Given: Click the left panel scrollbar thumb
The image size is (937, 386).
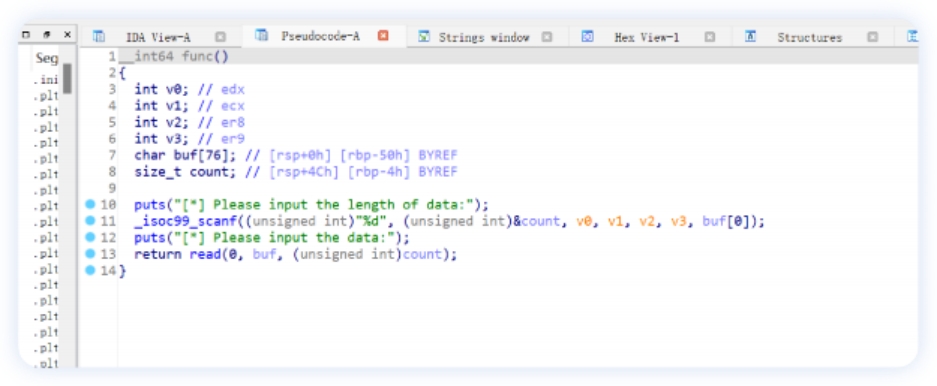Looking at the screenshot, I should [68, 78].
